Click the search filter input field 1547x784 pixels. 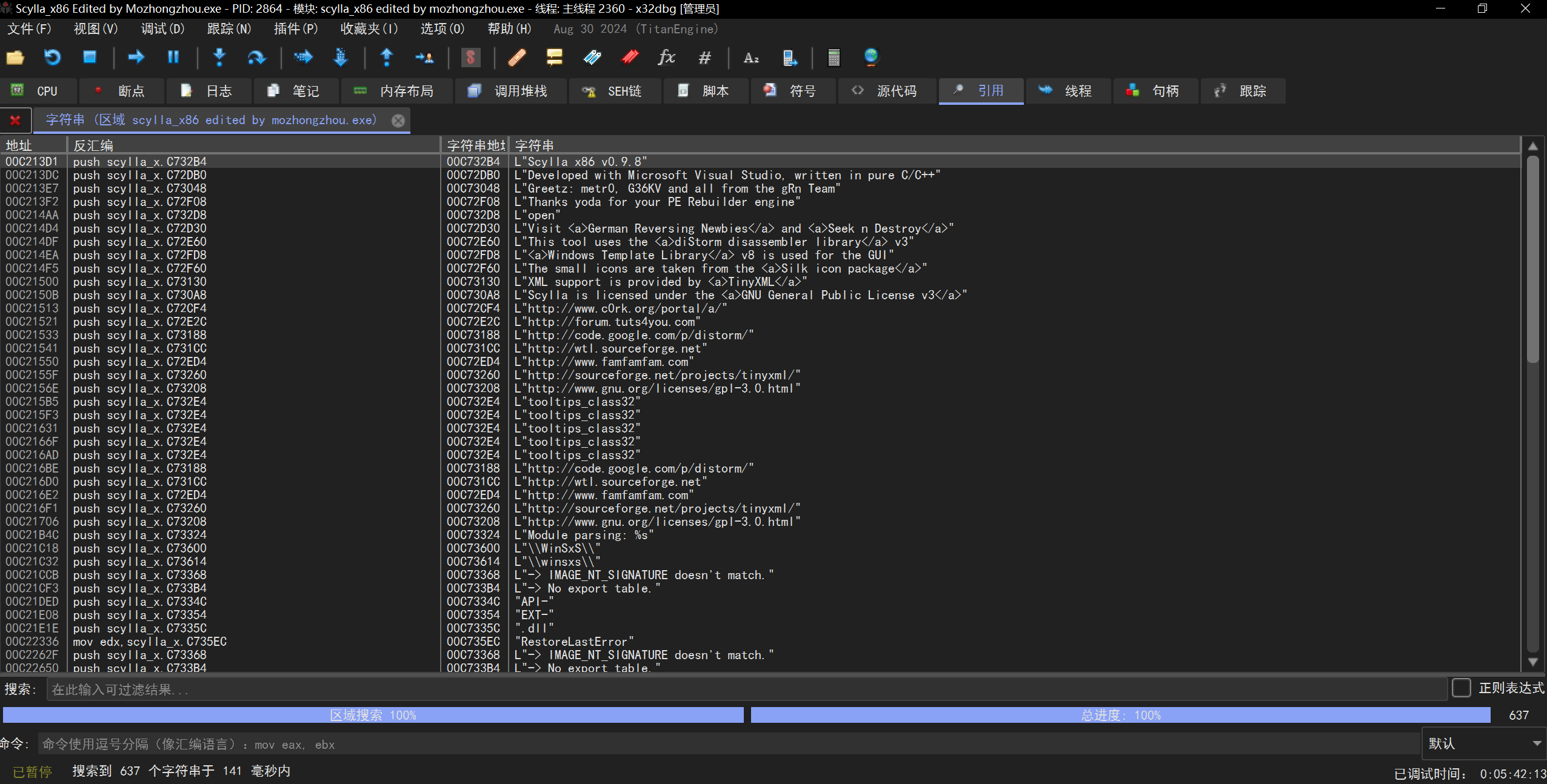747,689
